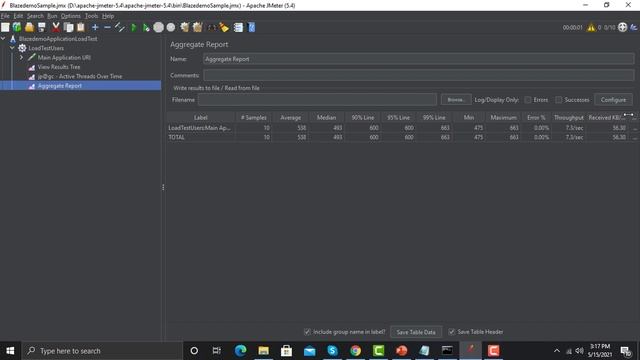
Task: Click the Clear results broom icon
Action: coord(185,27)
